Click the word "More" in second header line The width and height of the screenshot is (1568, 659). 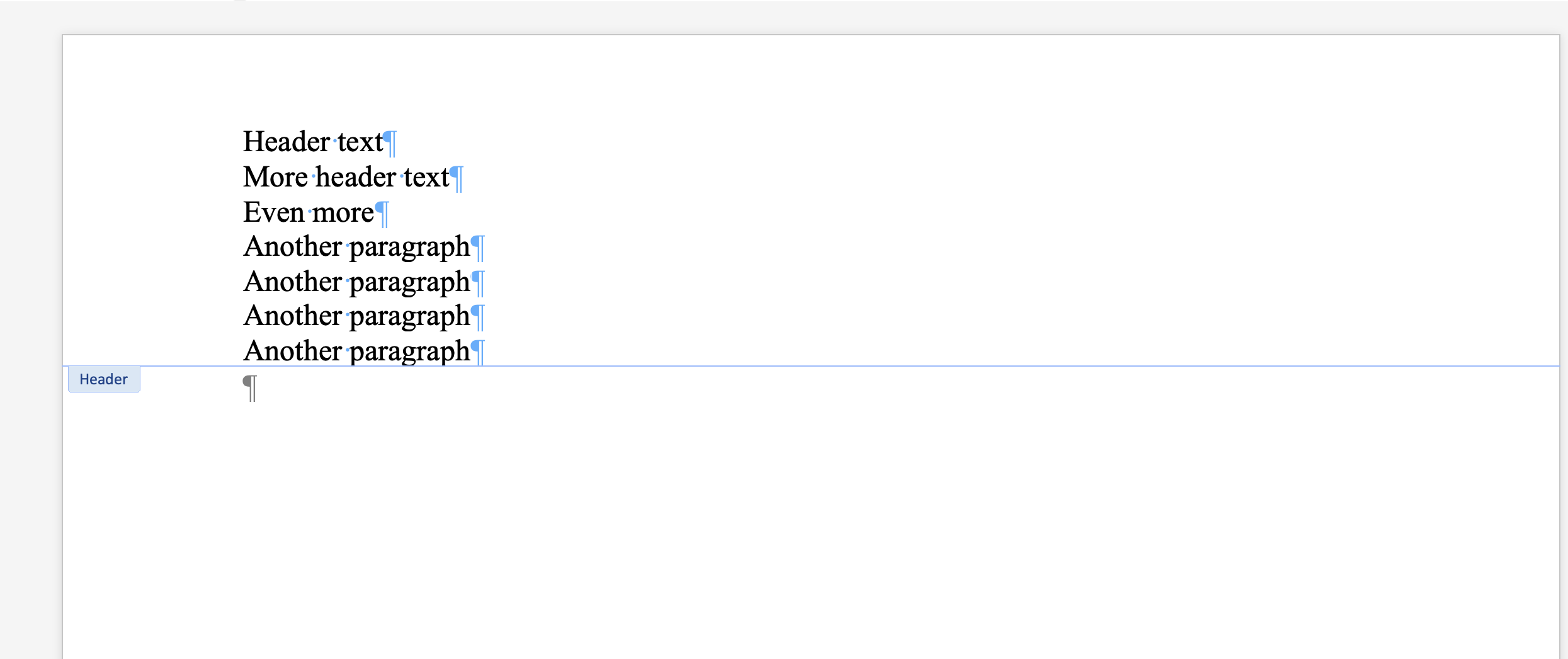point(276,177)
